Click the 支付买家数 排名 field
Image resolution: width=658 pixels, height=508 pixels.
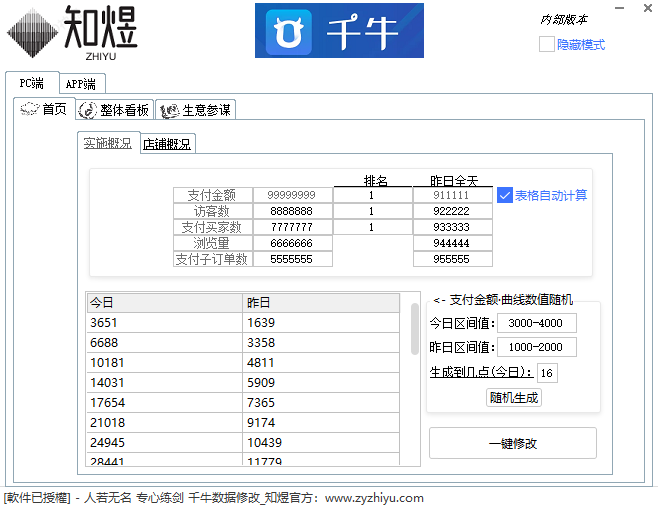[373, 227]
